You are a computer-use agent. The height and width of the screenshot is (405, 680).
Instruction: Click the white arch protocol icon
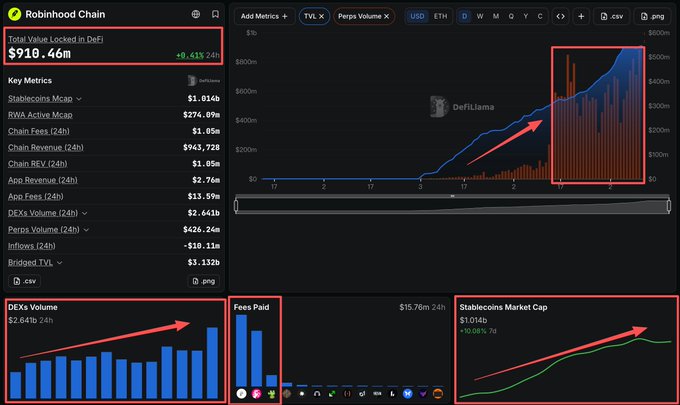pyautogui.click(x=317, y=393)
